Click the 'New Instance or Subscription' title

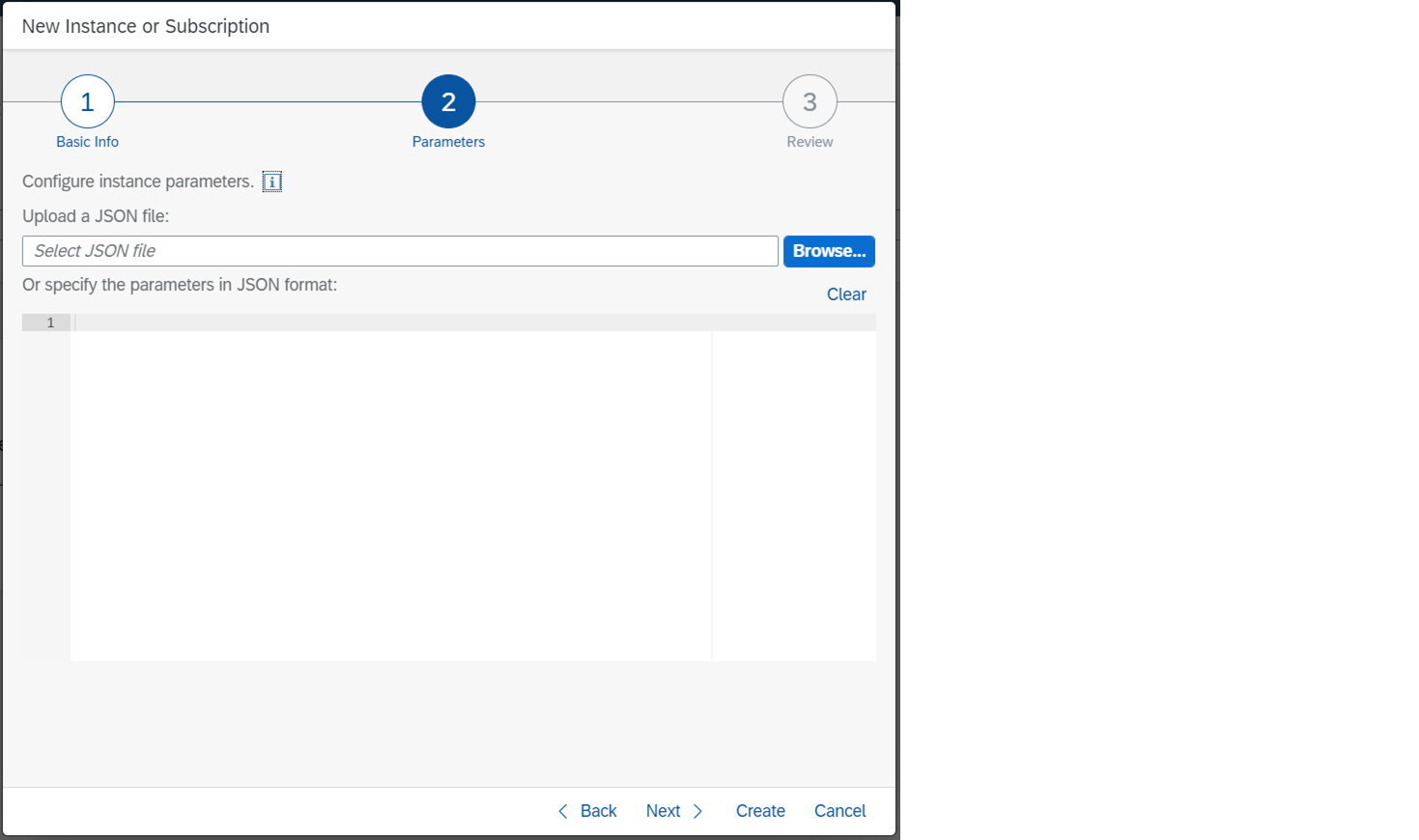point(146,26)
